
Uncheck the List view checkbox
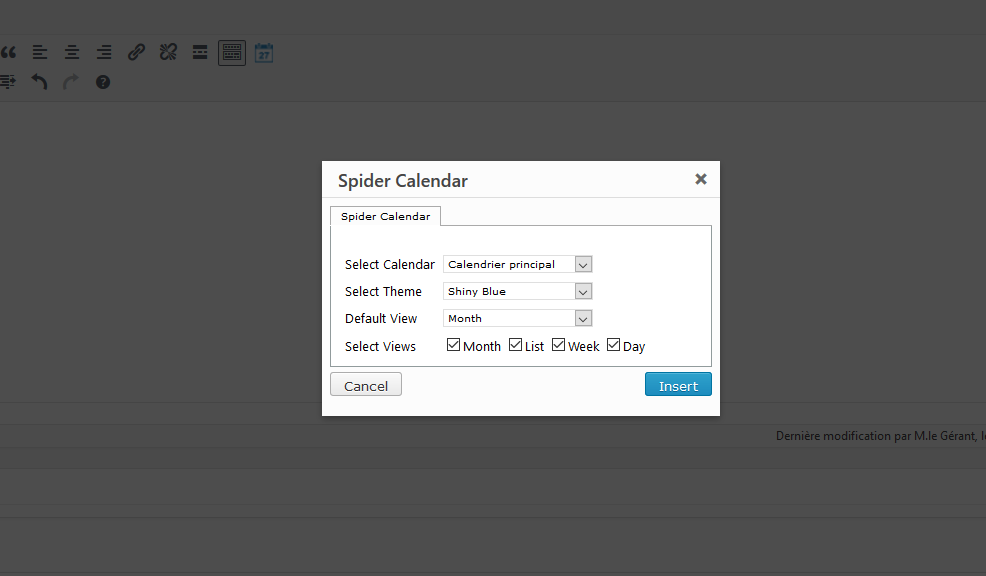[x=516, y=345]
